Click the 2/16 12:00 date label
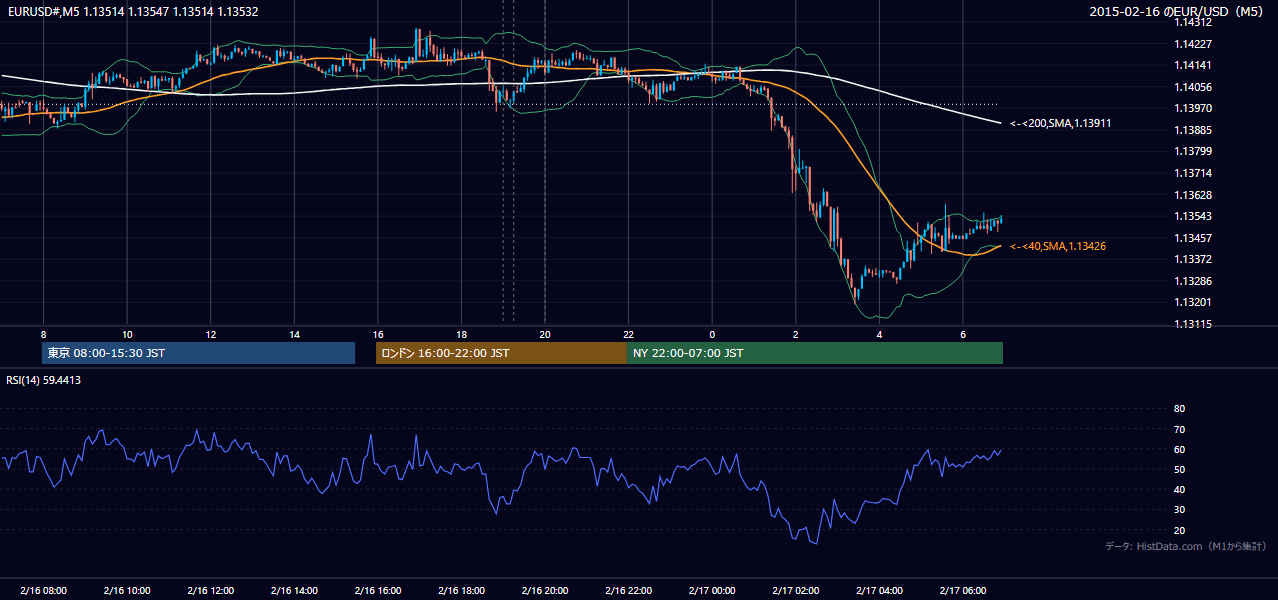The image size is (1278, 600). (x=210, y=591)
